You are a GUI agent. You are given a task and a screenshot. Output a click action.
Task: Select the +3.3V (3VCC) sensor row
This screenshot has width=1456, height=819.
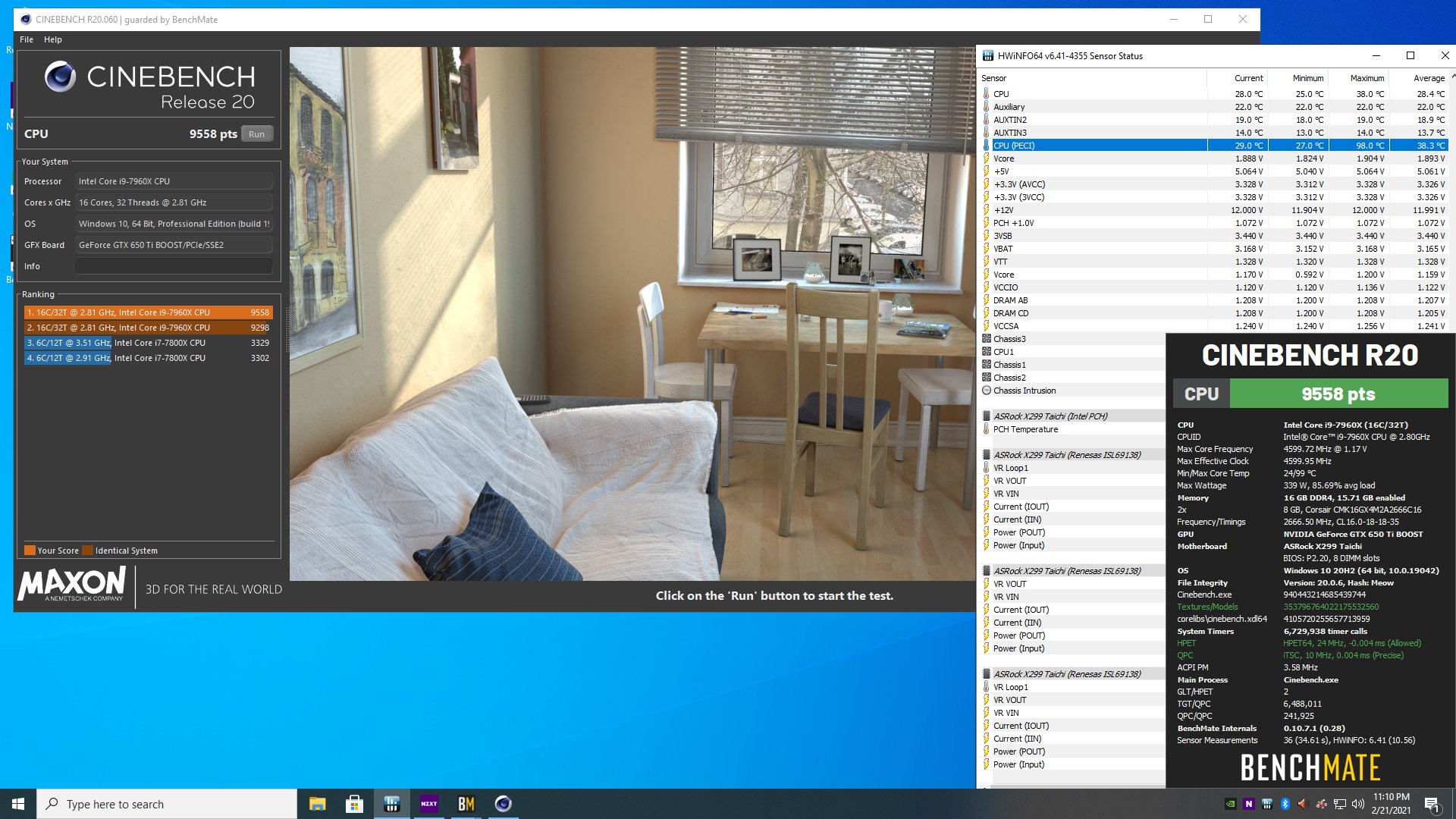pyautogui.click(x=1213, y=197)
